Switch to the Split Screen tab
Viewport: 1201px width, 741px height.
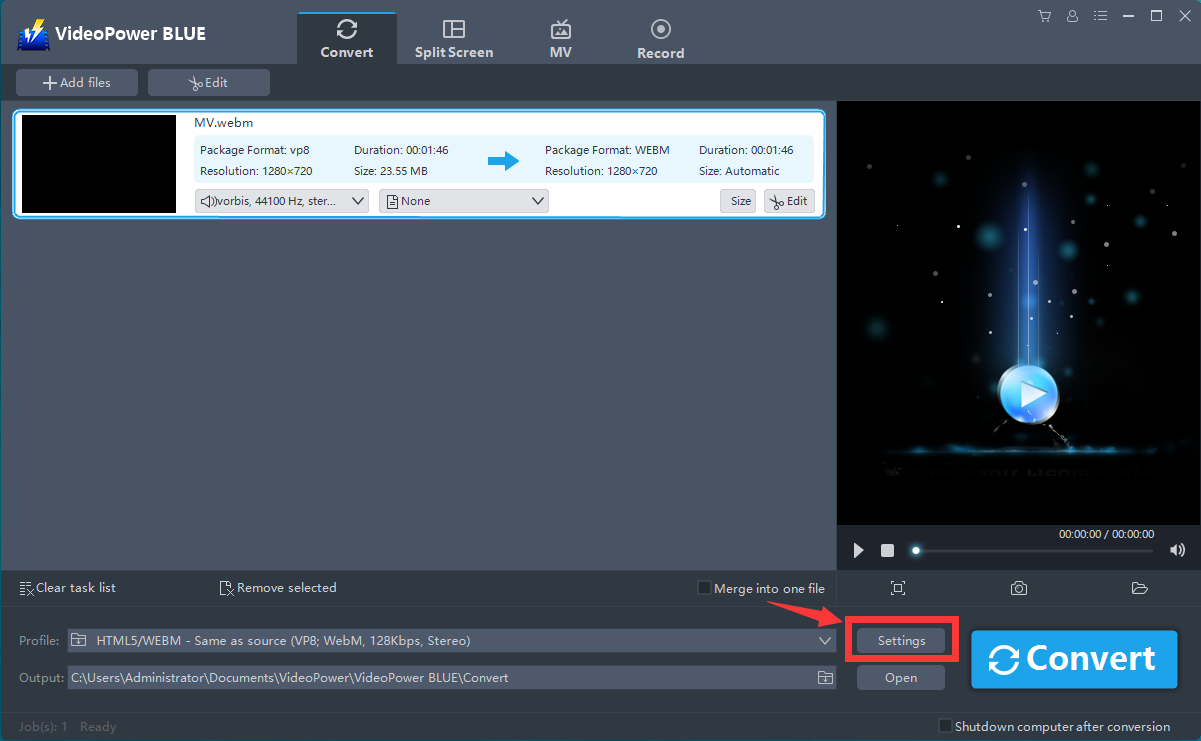(x=454, y=37)
